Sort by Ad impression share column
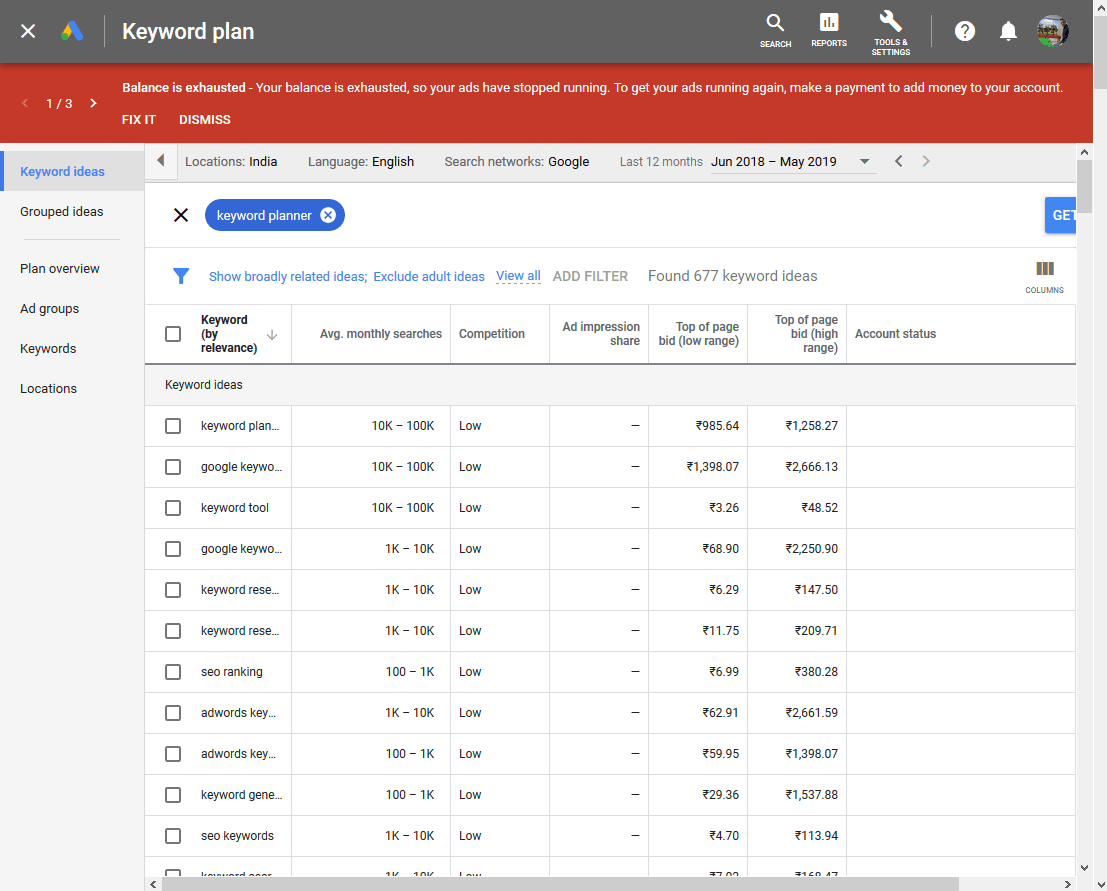This screenshot has height=891, width=1107. point(601,334)
